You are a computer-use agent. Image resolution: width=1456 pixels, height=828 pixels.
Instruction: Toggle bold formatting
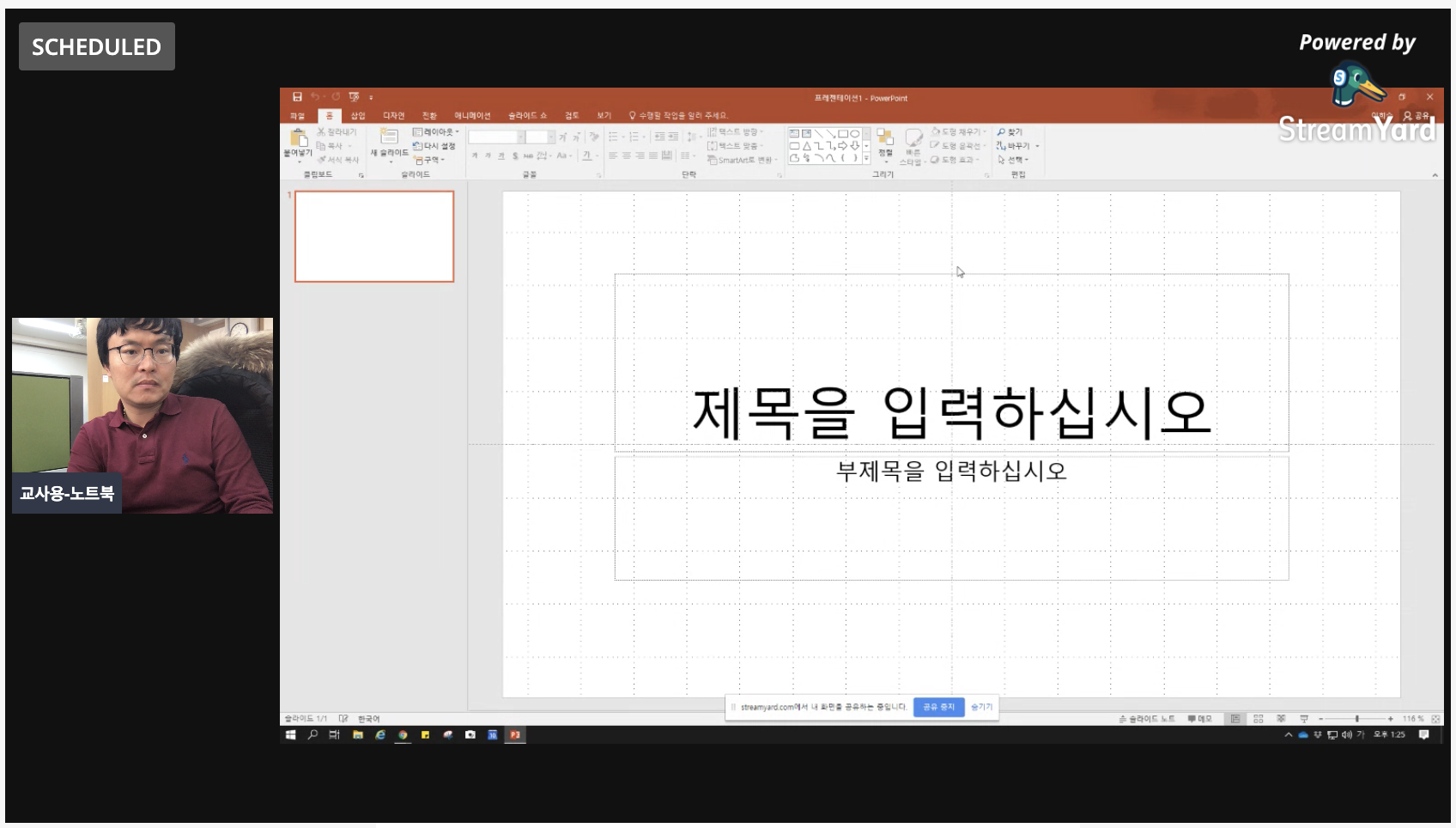pyautogui.click(x=475, y=156)
